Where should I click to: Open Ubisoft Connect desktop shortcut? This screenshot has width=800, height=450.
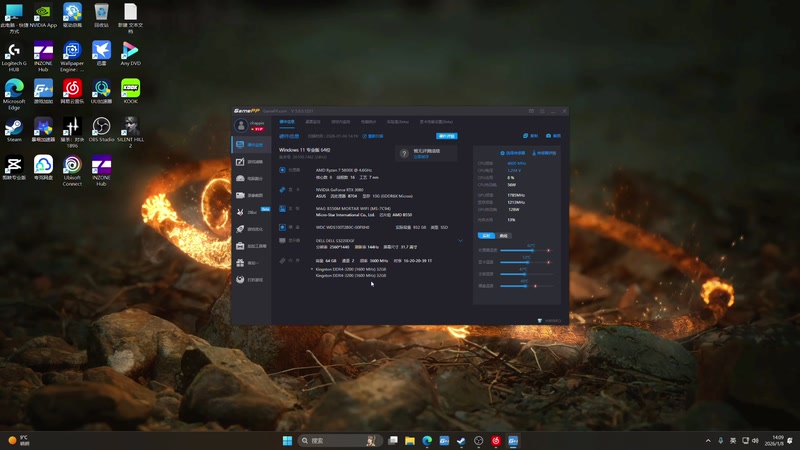(x=72, y=171)
